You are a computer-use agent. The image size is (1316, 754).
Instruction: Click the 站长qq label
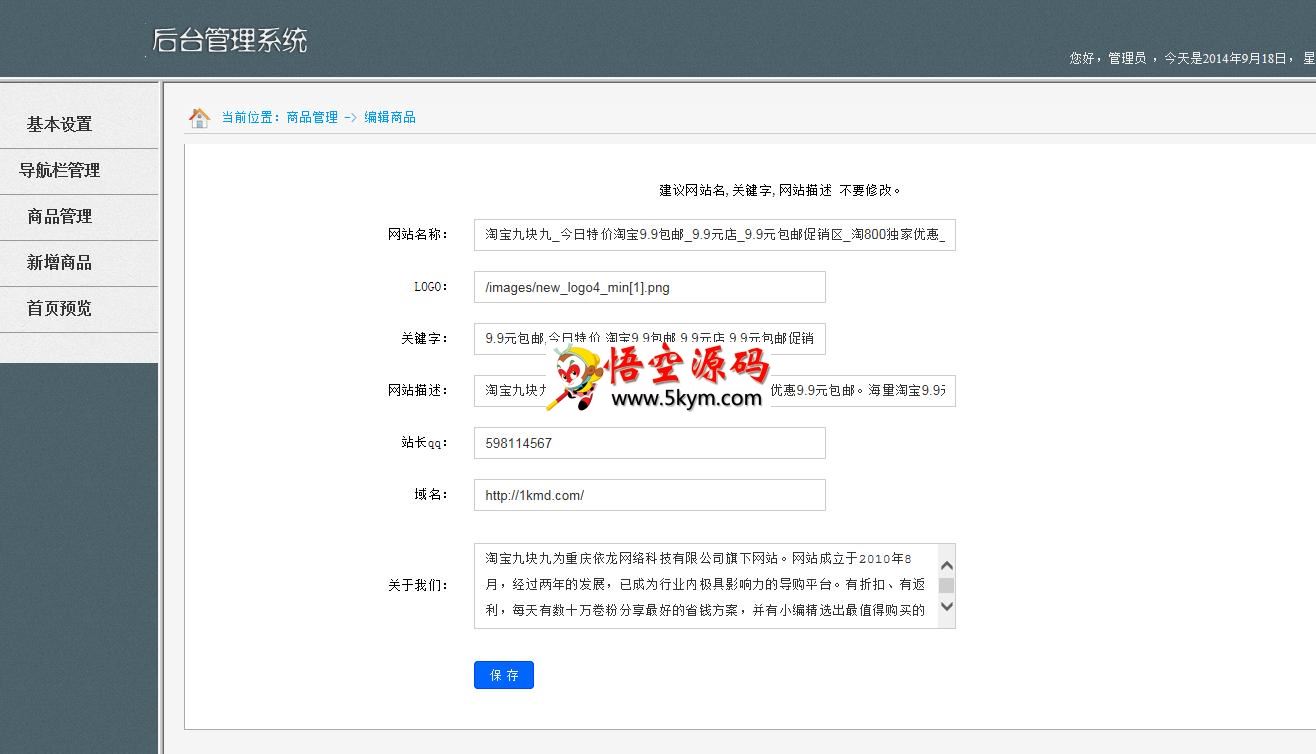click(425, 443)
